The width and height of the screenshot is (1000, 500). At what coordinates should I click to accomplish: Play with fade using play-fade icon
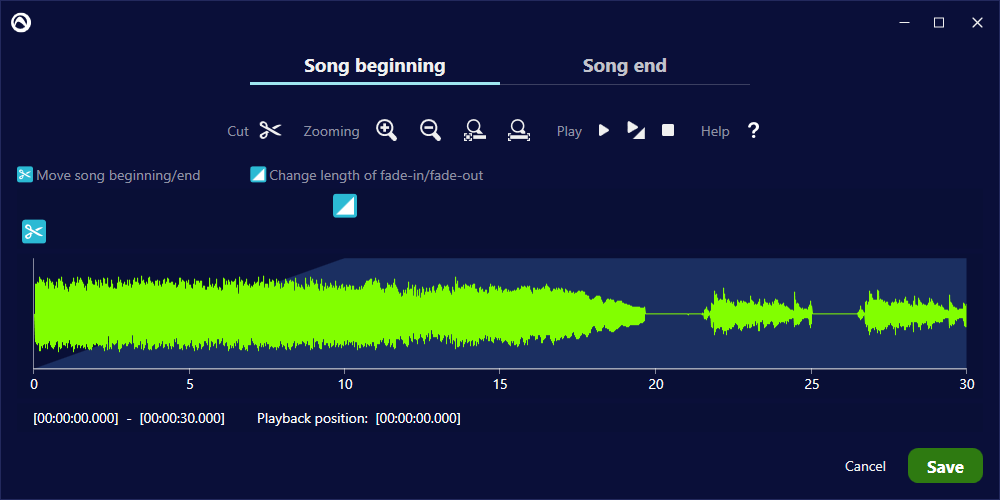(x=636, y=131)
